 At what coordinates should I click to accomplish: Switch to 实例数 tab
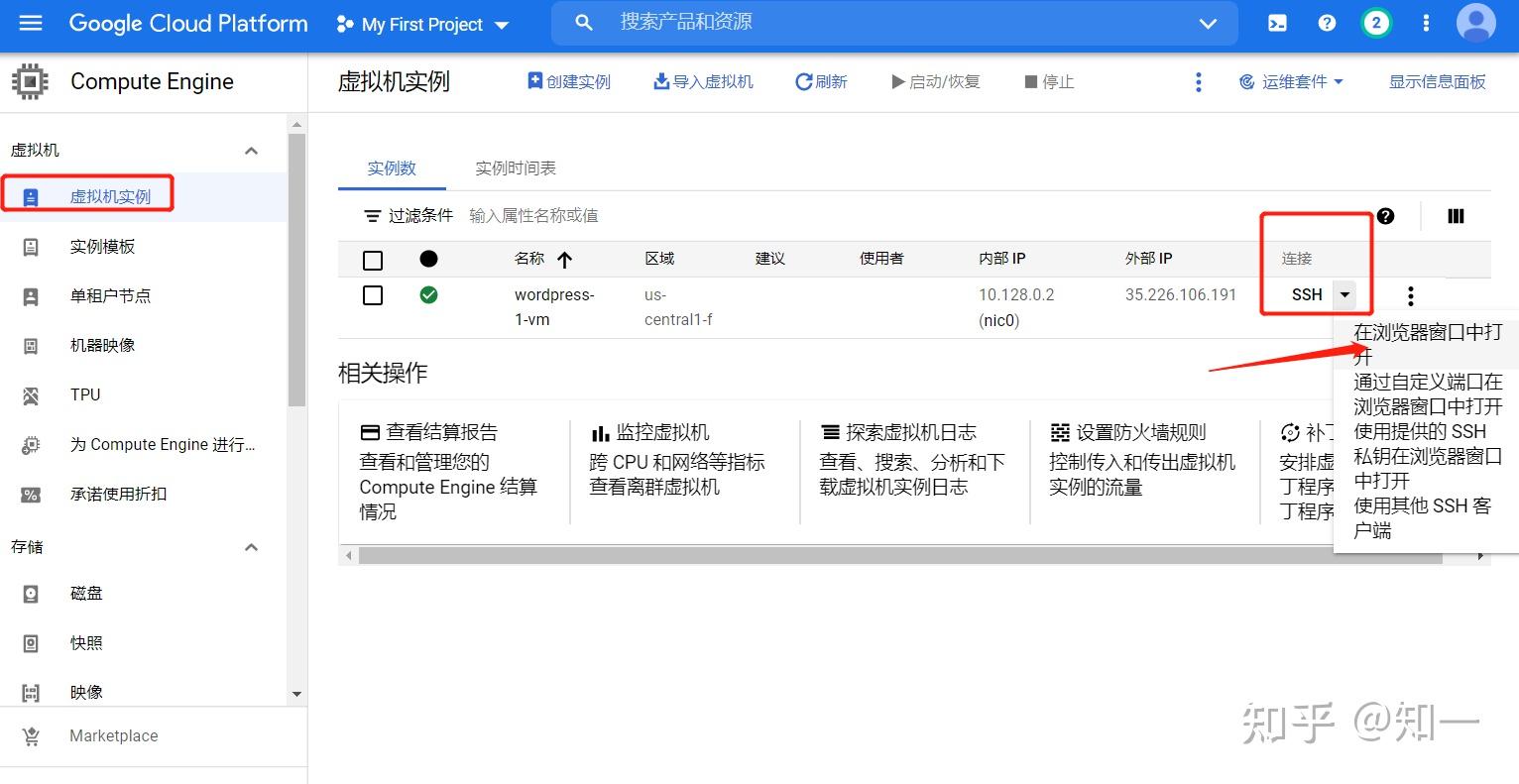coord(392,168)
